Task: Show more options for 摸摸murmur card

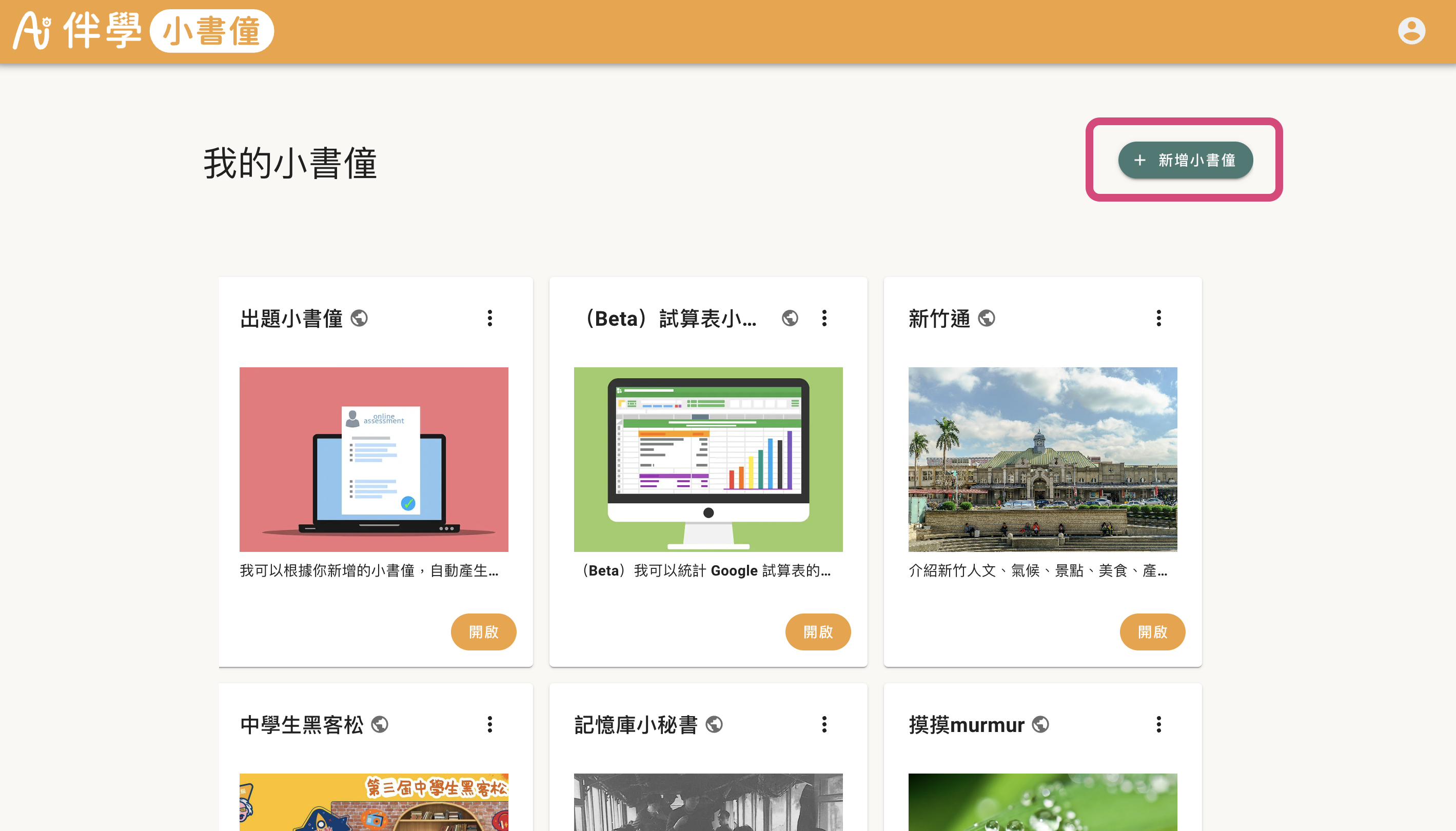Action: click(x=1158, y=724)
